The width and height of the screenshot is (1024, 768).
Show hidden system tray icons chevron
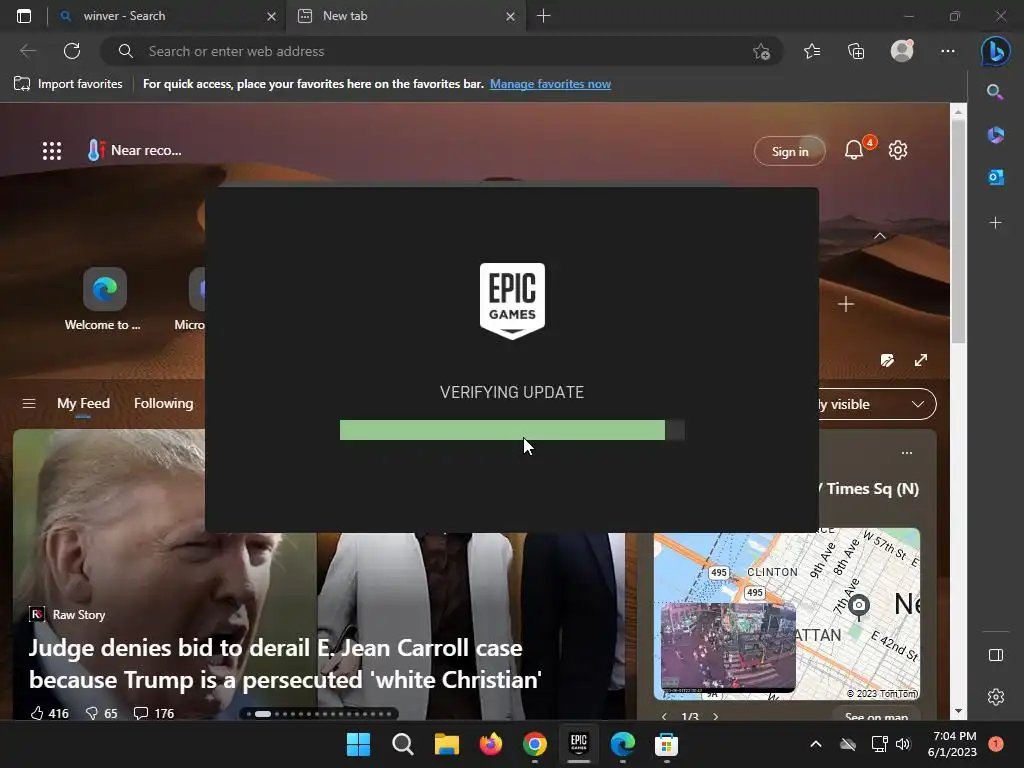pos(816,744)
